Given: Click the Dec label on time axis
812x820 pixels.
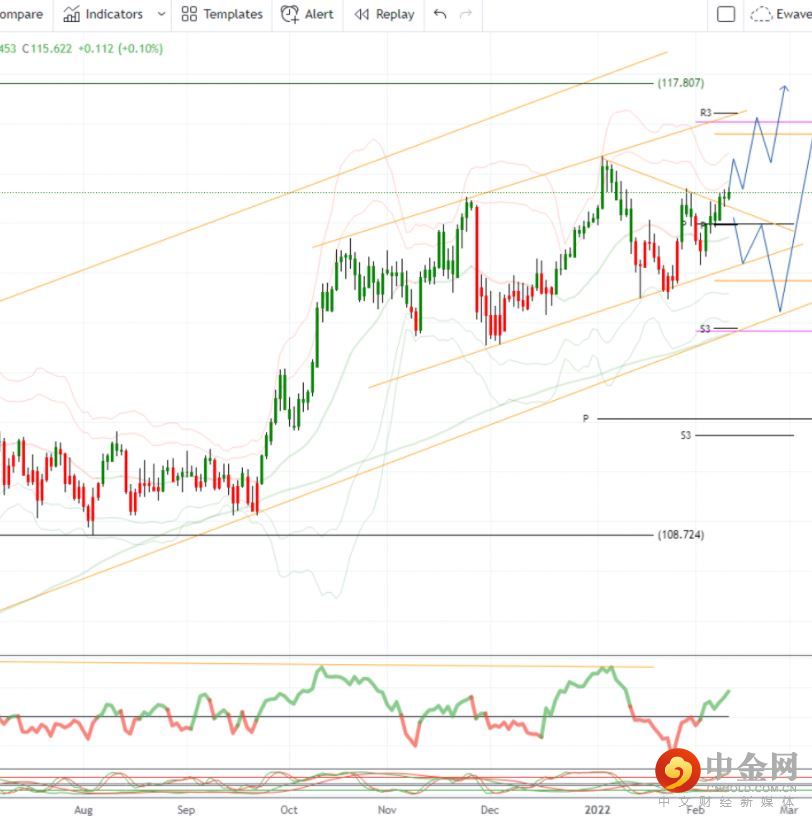Looking at the screenshot, I should [x=489, y=810].
